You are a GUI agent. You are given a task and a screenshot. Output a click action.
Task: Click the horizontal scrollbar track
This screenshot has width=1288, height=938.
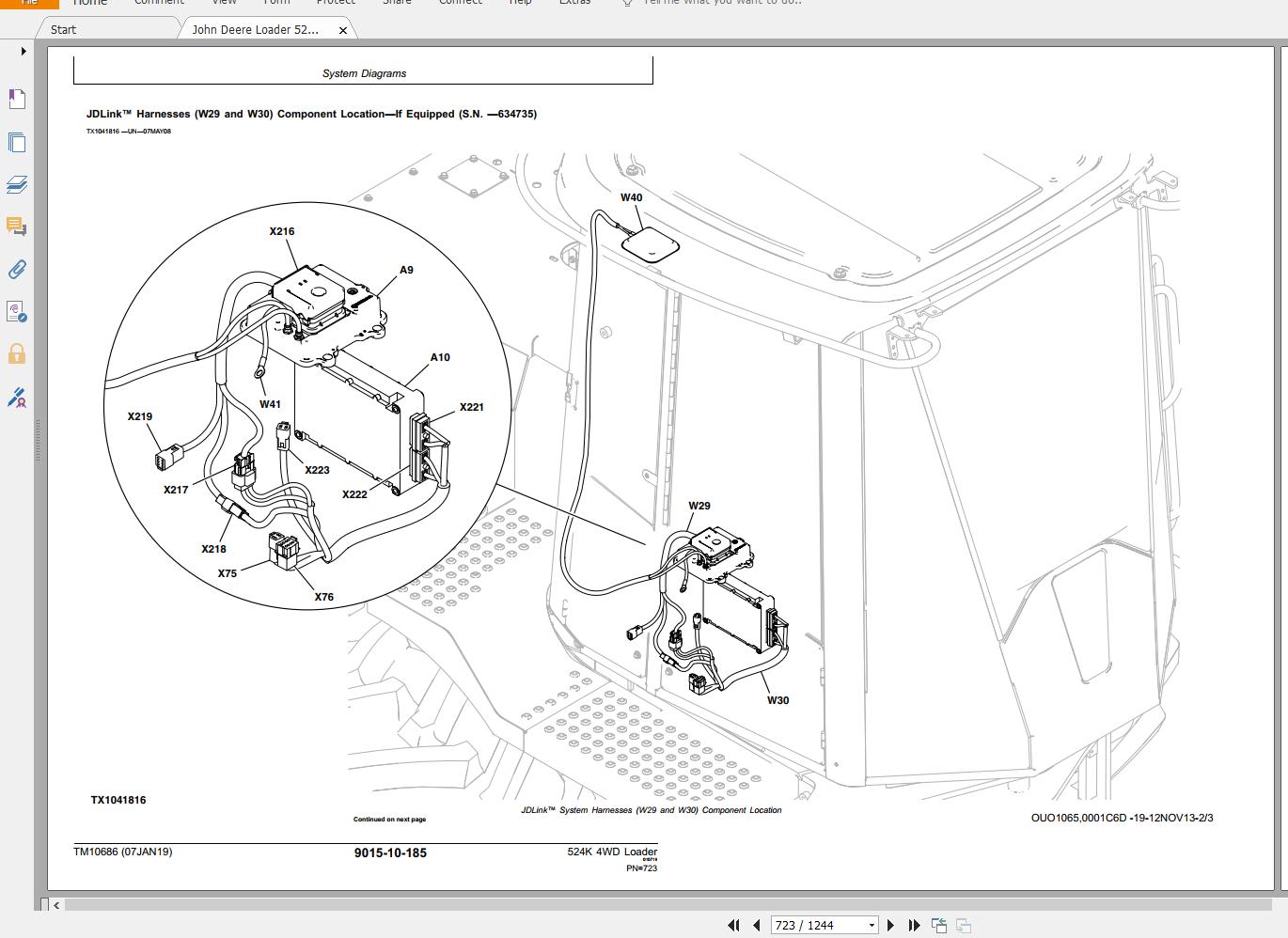point(668,905)
